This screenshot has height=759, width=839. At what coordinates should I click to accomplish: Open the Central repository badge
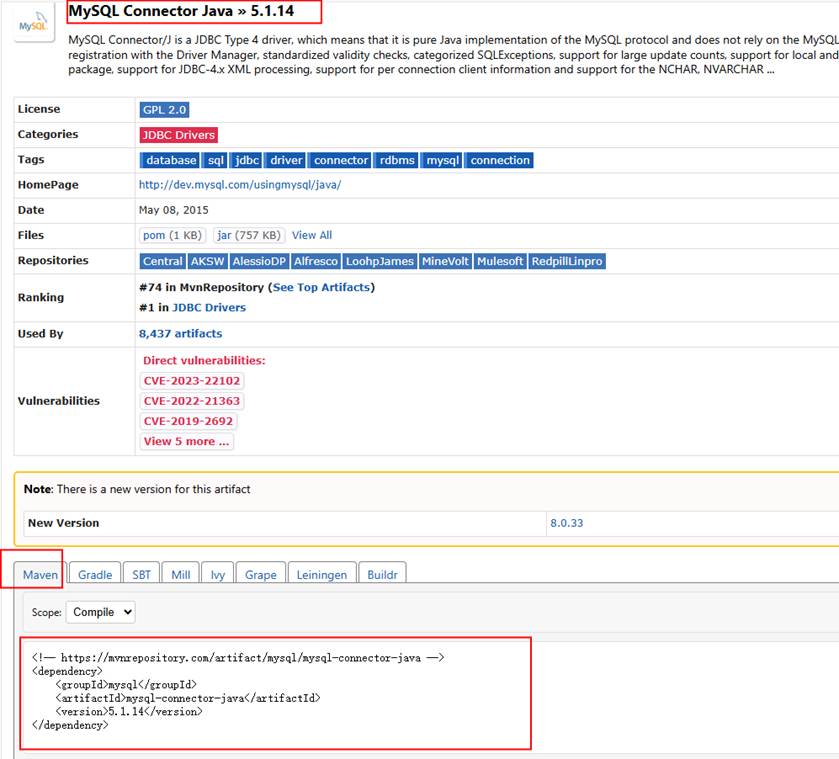pos(163,261)
